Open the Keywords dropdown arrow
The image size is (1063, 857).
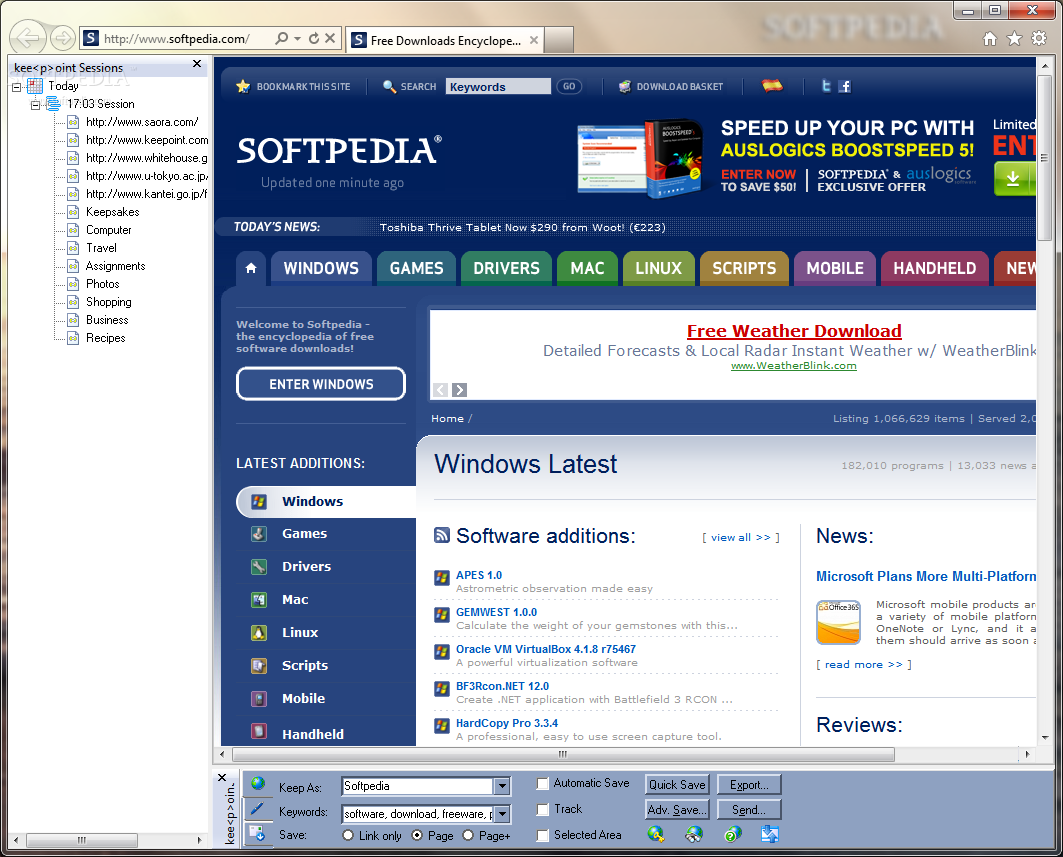pyautogui.click(x=502, y=814)
